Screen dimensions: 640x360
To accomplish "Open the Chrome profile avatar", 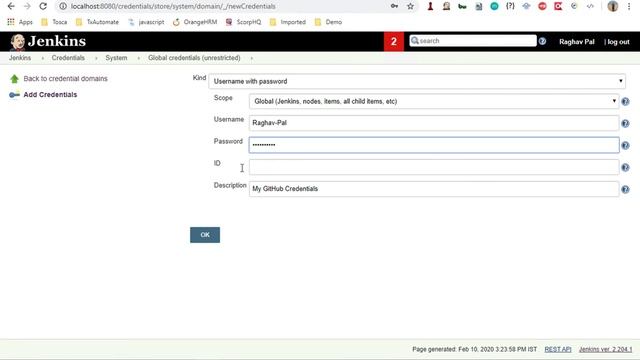I will click(x=613, y=6).
